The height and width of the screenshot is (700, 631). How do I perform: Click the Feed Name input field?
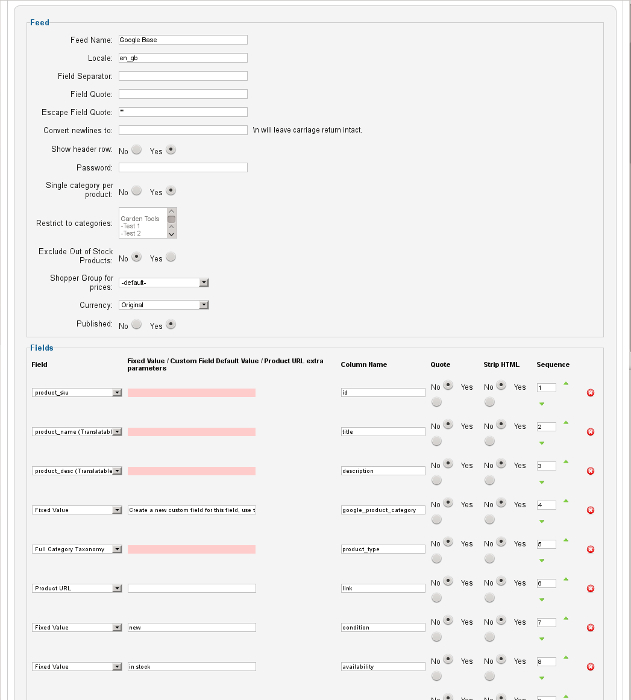coord(183,40)
